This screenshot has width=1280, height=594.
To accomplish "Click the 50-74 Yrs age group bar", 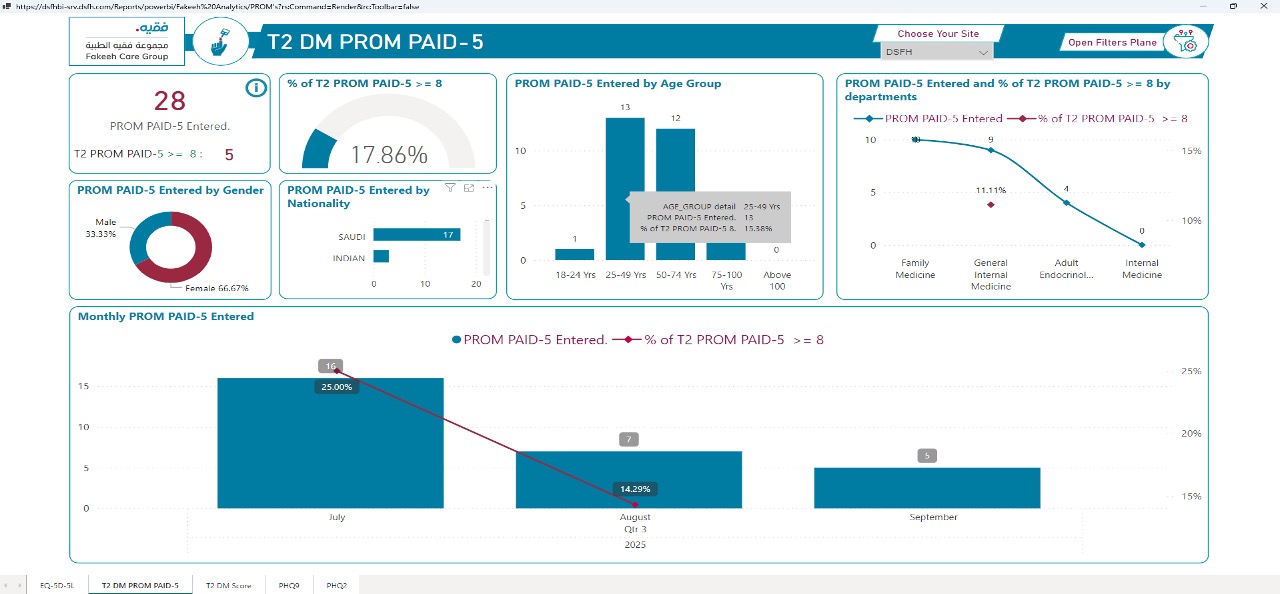I will point(675,158).
